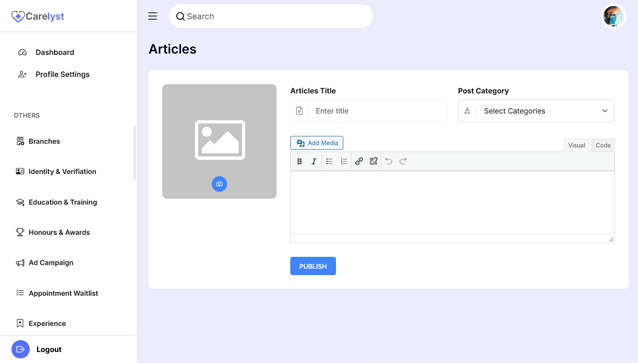Insert a bulleted list
The image size is (638, 363).
(329, 161)
